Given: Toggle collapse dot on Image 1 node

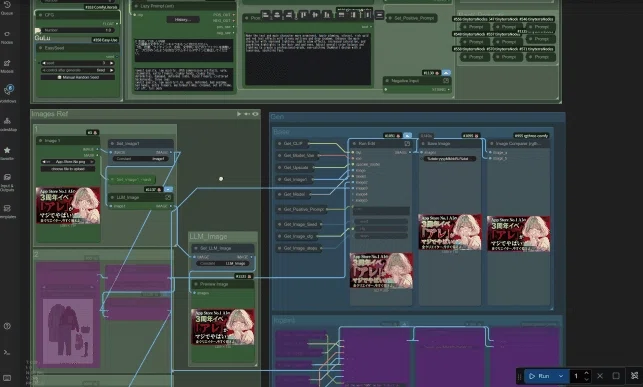Looking at the screenshot, I should (40, 141).
